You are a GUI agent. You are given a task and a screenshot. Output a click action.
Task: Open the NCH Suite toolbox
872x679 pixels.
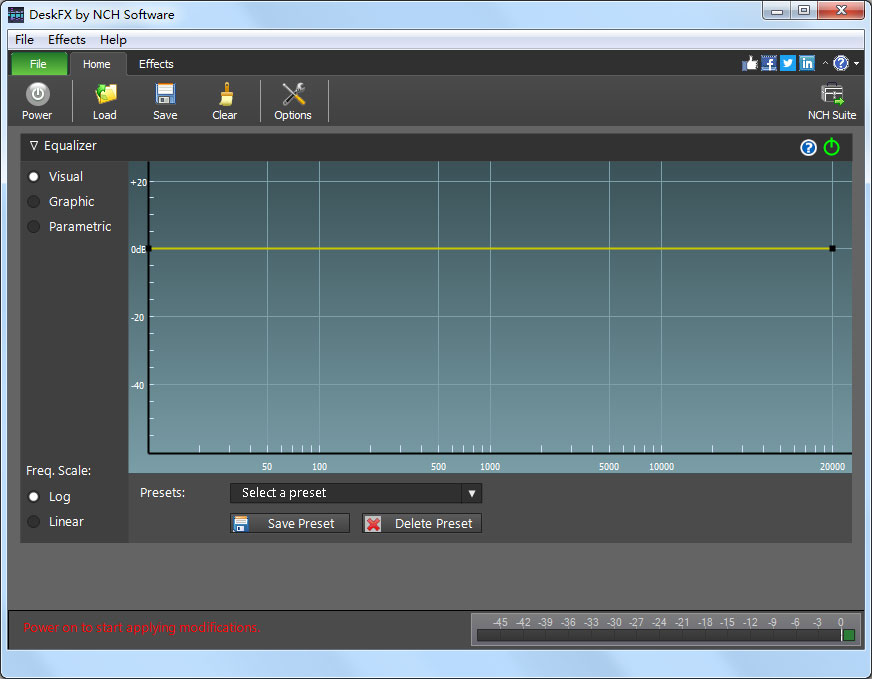(831, 101)
